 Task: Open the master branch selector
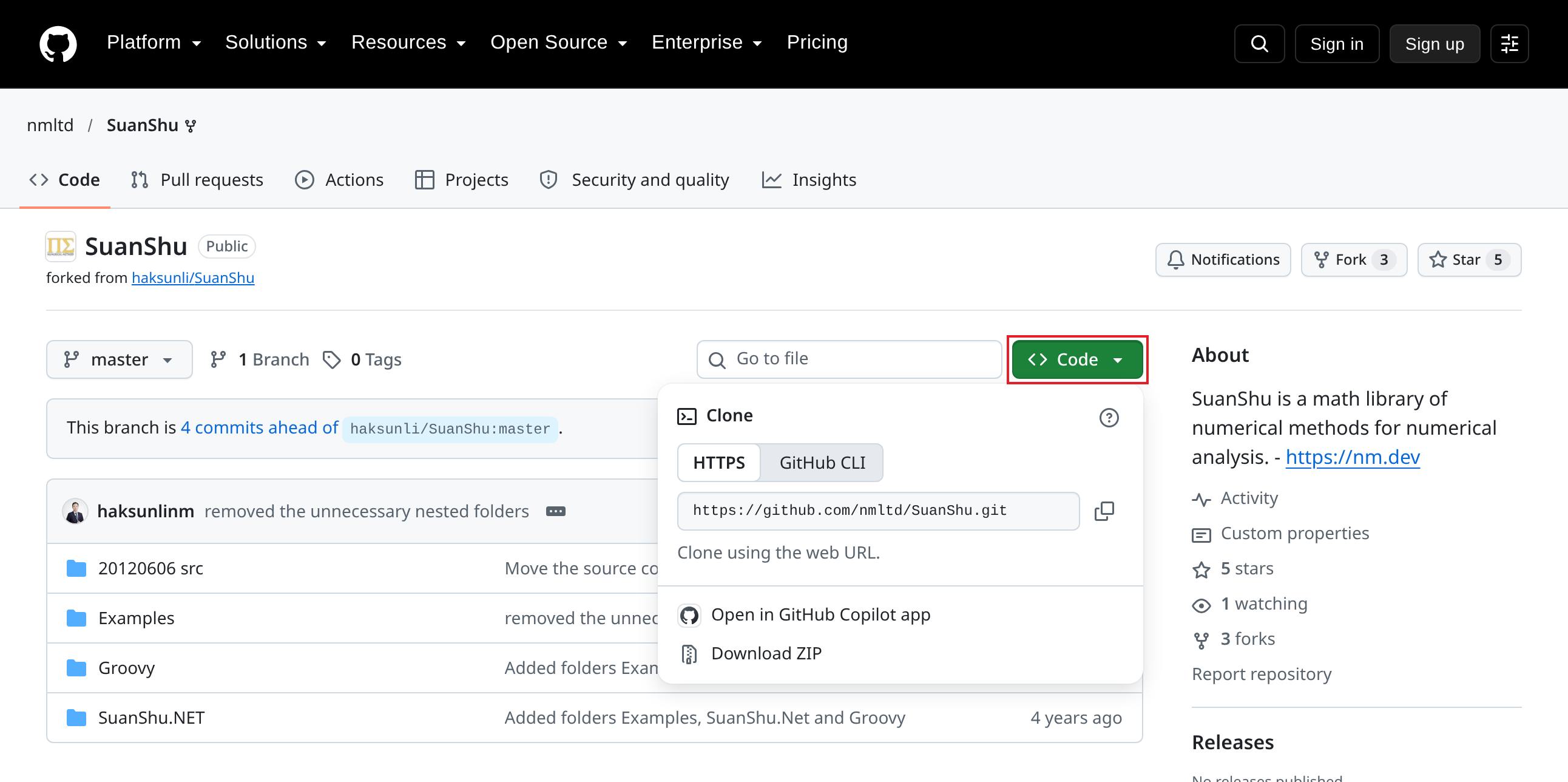[120, 360]
